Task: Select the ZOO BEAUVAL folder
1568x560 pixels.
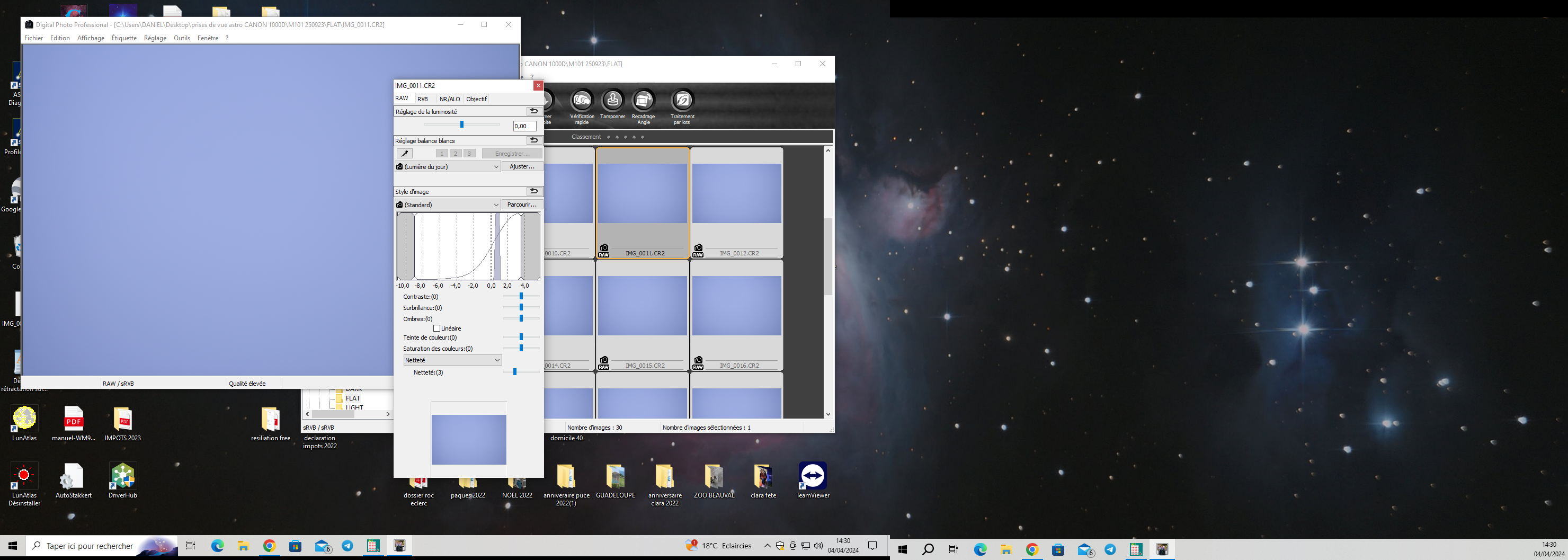Action: (714, 481)
